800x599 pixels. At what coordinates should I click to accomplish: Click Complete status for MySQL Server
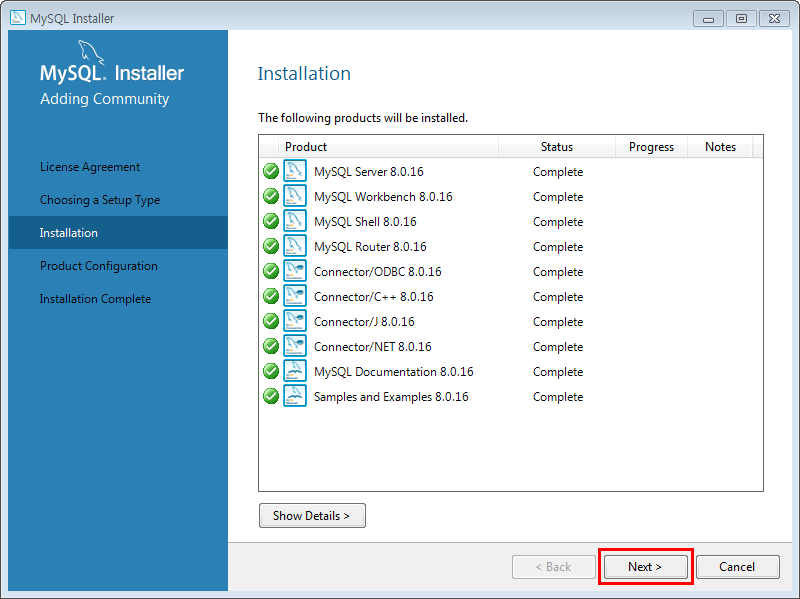pos(558,172)
